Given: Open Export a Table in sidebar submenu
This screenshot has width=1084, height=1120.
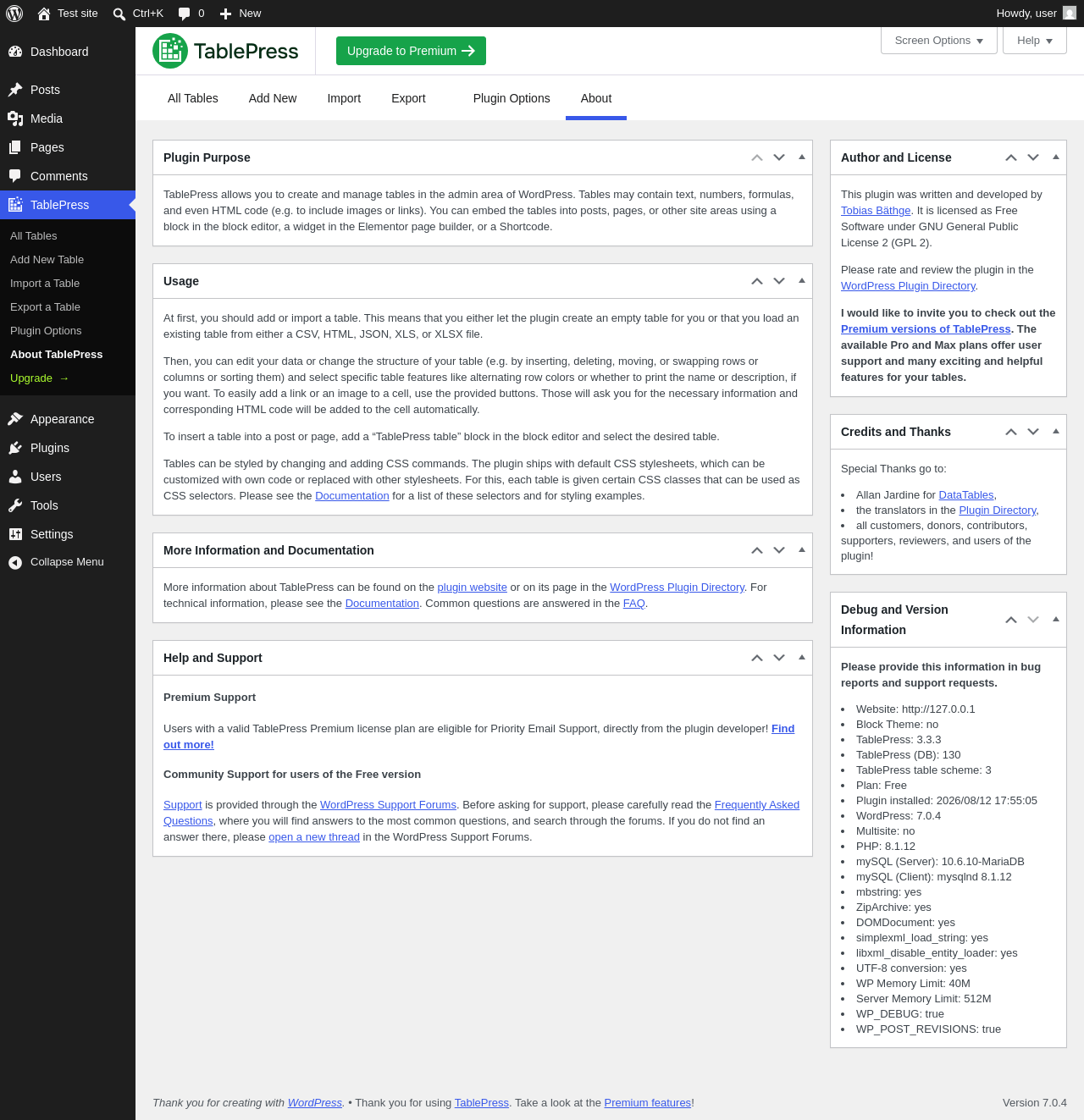Looking at the screenshot, I should 45,307.
